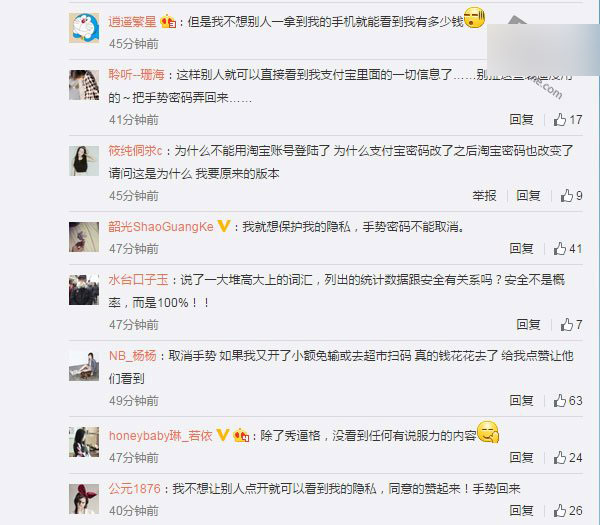
Task: Click thumbs-up on 筱纯侗求c's comment
Action: pyautogui.click(x=572, y=196)
